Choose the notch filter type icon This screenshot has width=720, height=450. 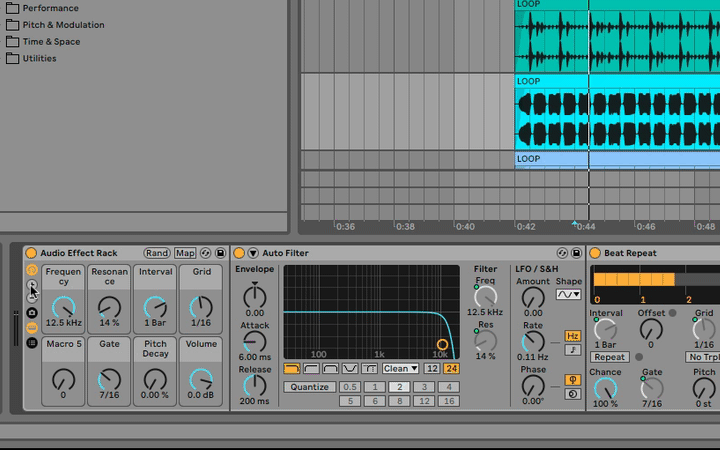pos(350,369)
